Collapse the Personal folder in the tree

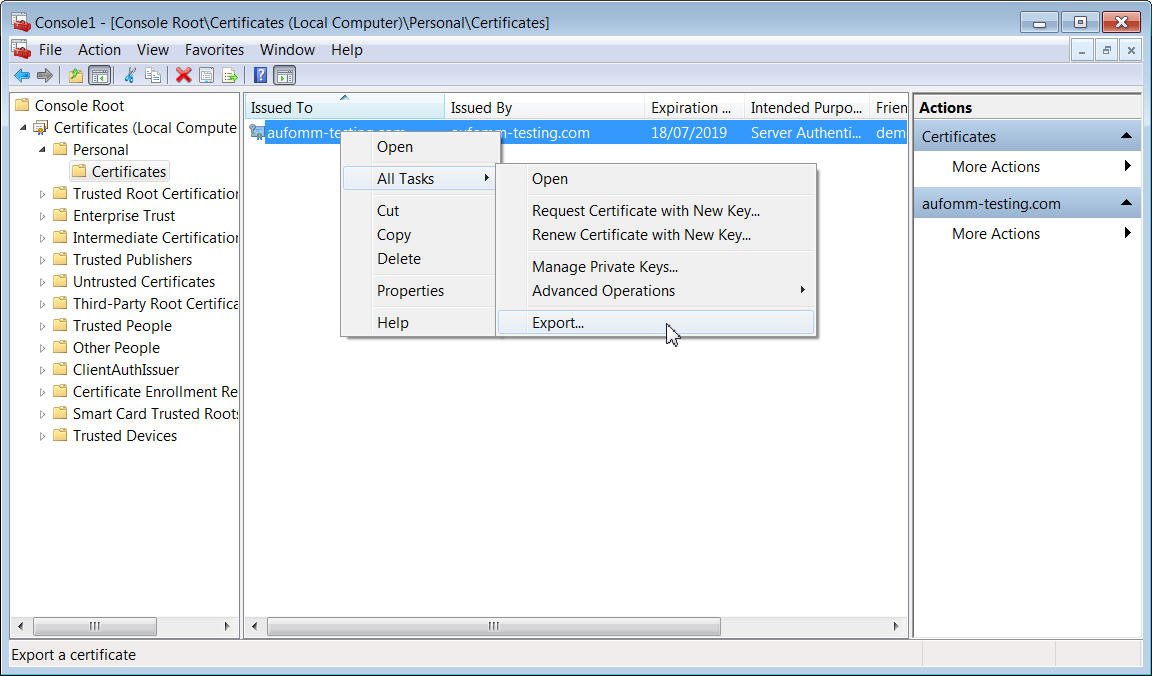point(42,149)
